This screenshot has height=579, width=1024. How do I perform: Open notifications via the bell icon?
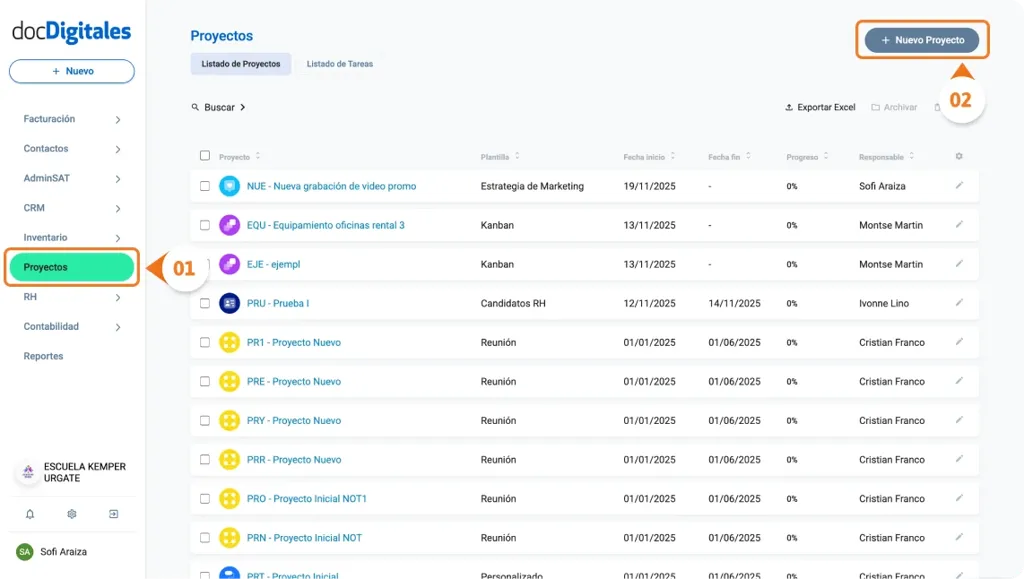29,513
